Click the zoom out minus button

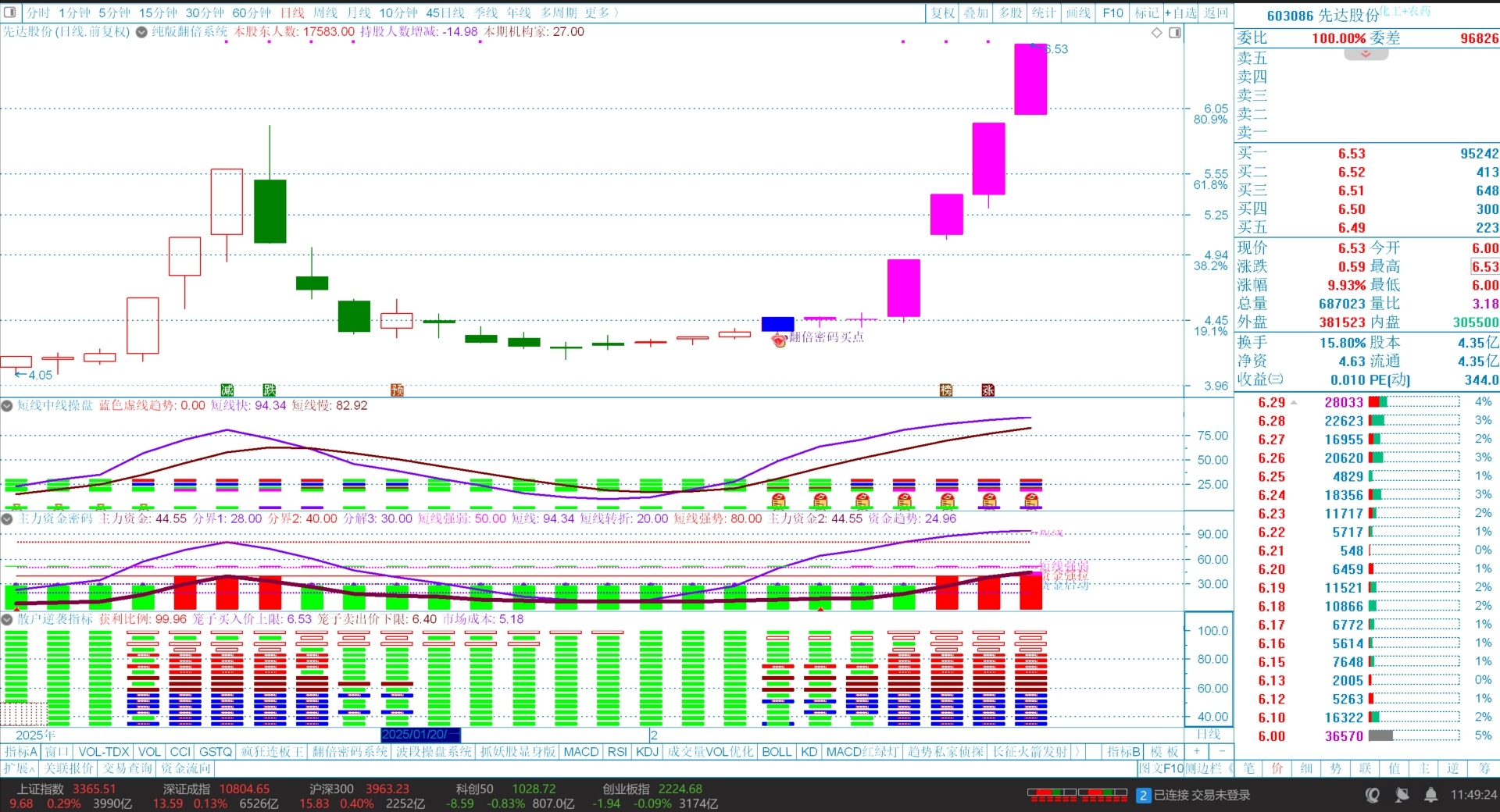point(1221,751)
